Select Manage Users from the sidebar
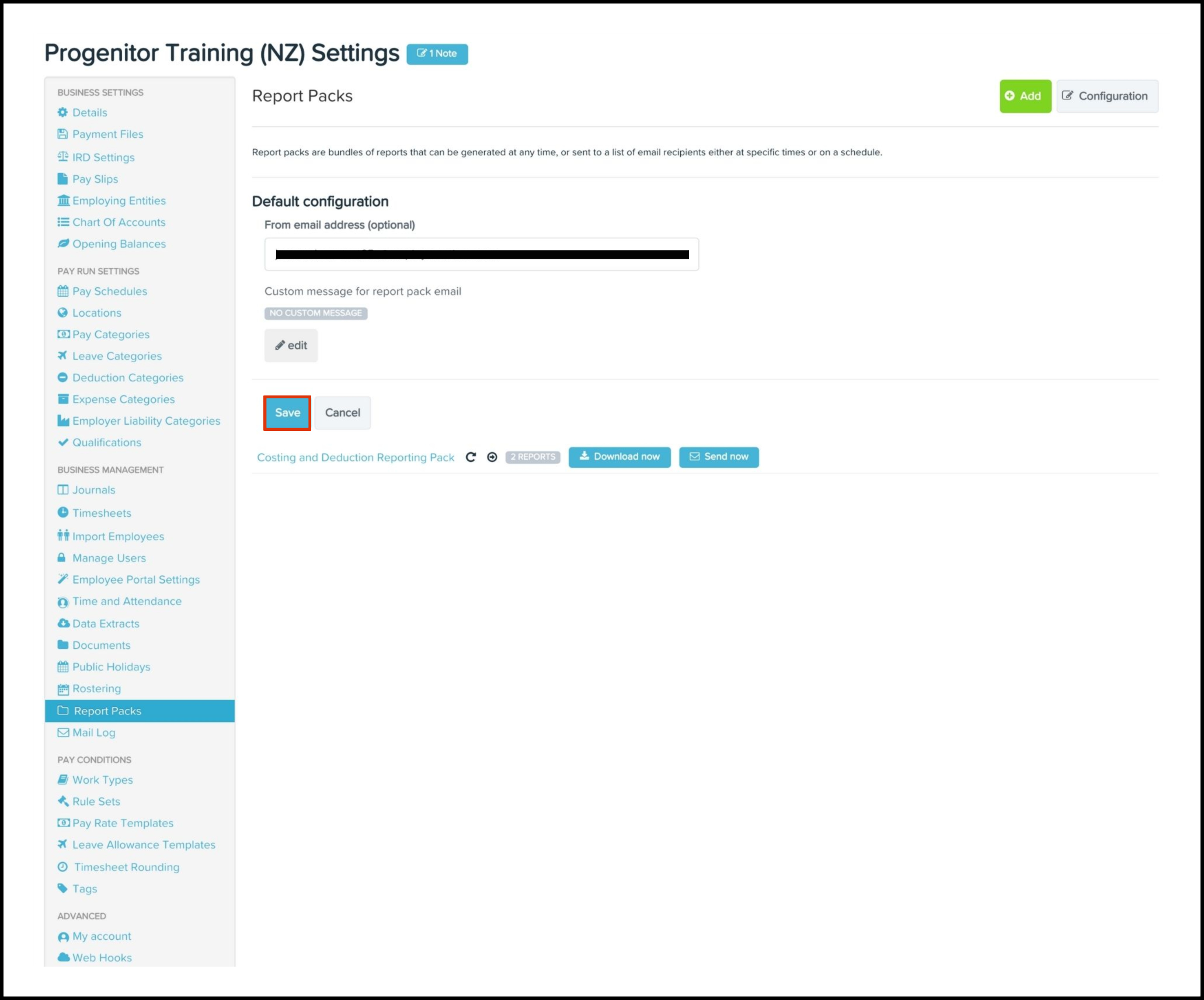The height and width of the screenshot is (1000, 1204). click(x=109, y=558)
